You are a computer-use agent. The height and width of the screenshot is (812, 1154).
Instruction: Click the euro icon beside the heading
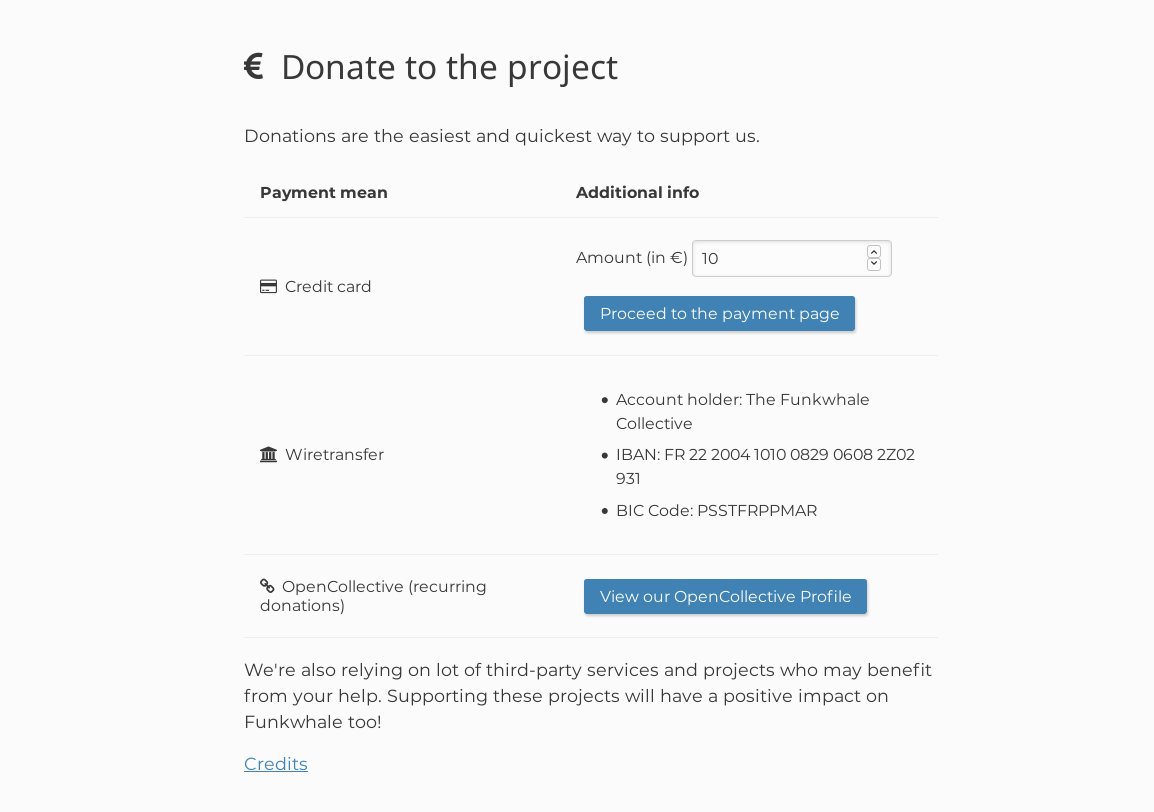point(253,66)
